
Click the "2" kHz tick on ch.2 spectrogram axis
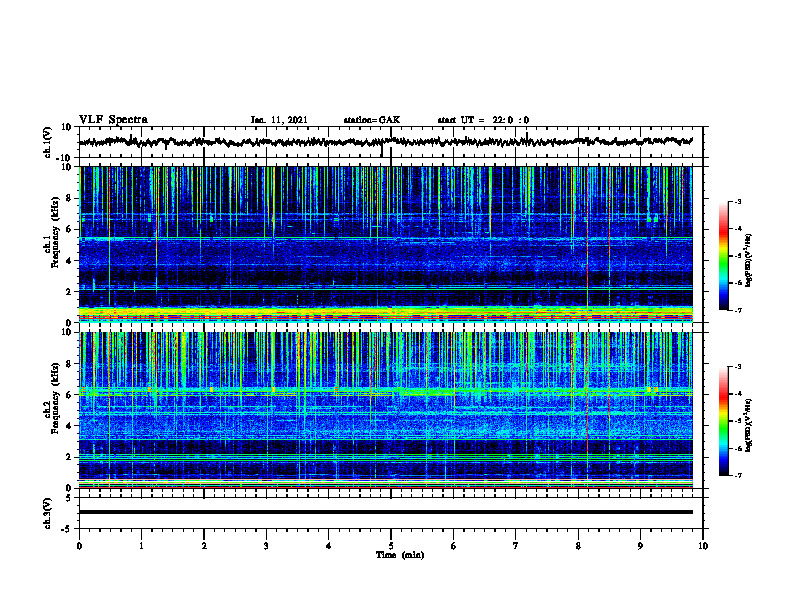coord(70,457)
